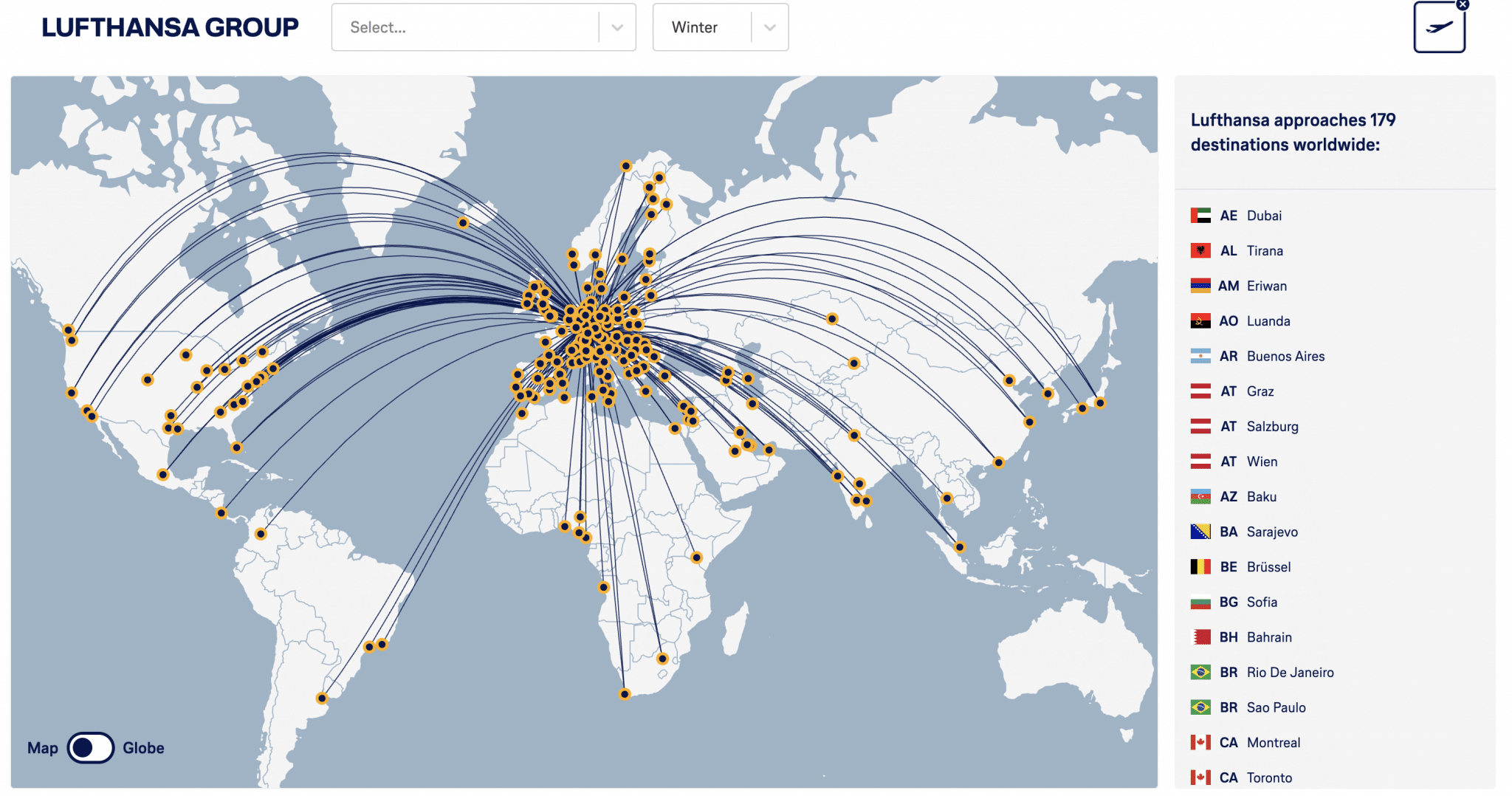Click the Buenos Aires marker on the map
Viewport: 1512px width, 796px height.
coord(322,698)
